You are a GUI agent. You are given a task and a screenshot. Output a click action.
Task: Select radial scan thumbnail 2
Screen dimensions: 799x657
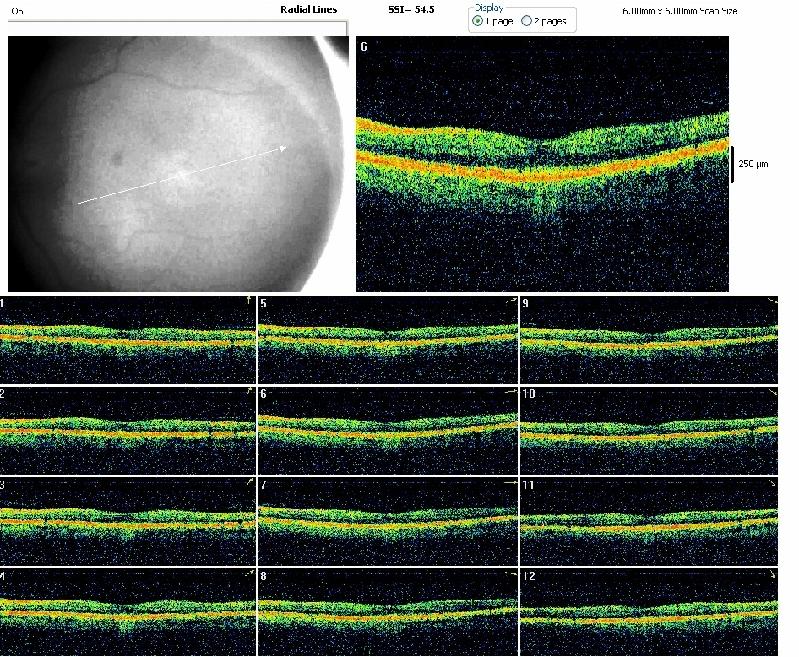[128, 430]
